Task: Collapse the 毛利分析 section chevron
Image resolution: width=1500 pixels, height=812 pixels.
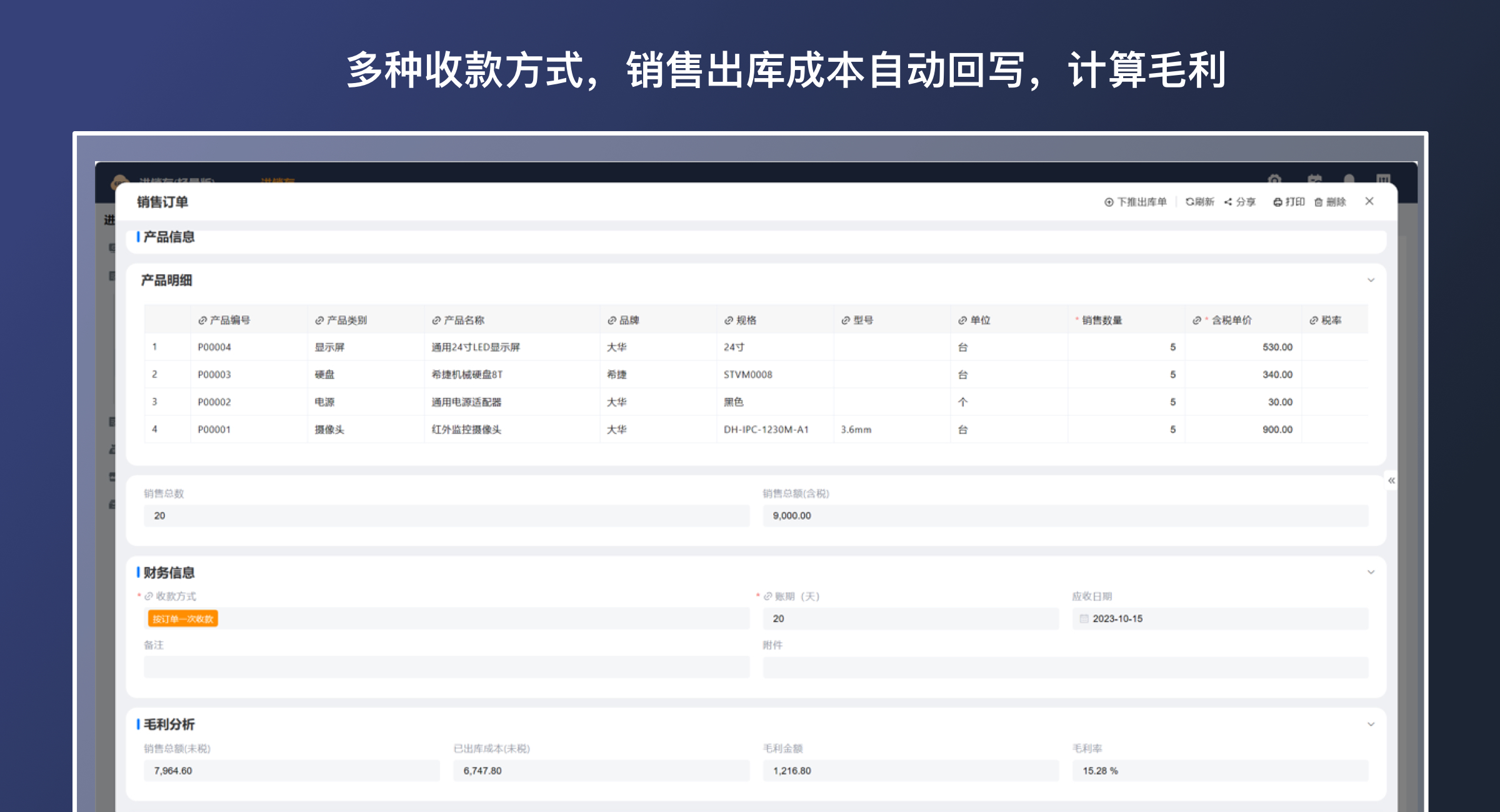Action: pos(1371,725)
